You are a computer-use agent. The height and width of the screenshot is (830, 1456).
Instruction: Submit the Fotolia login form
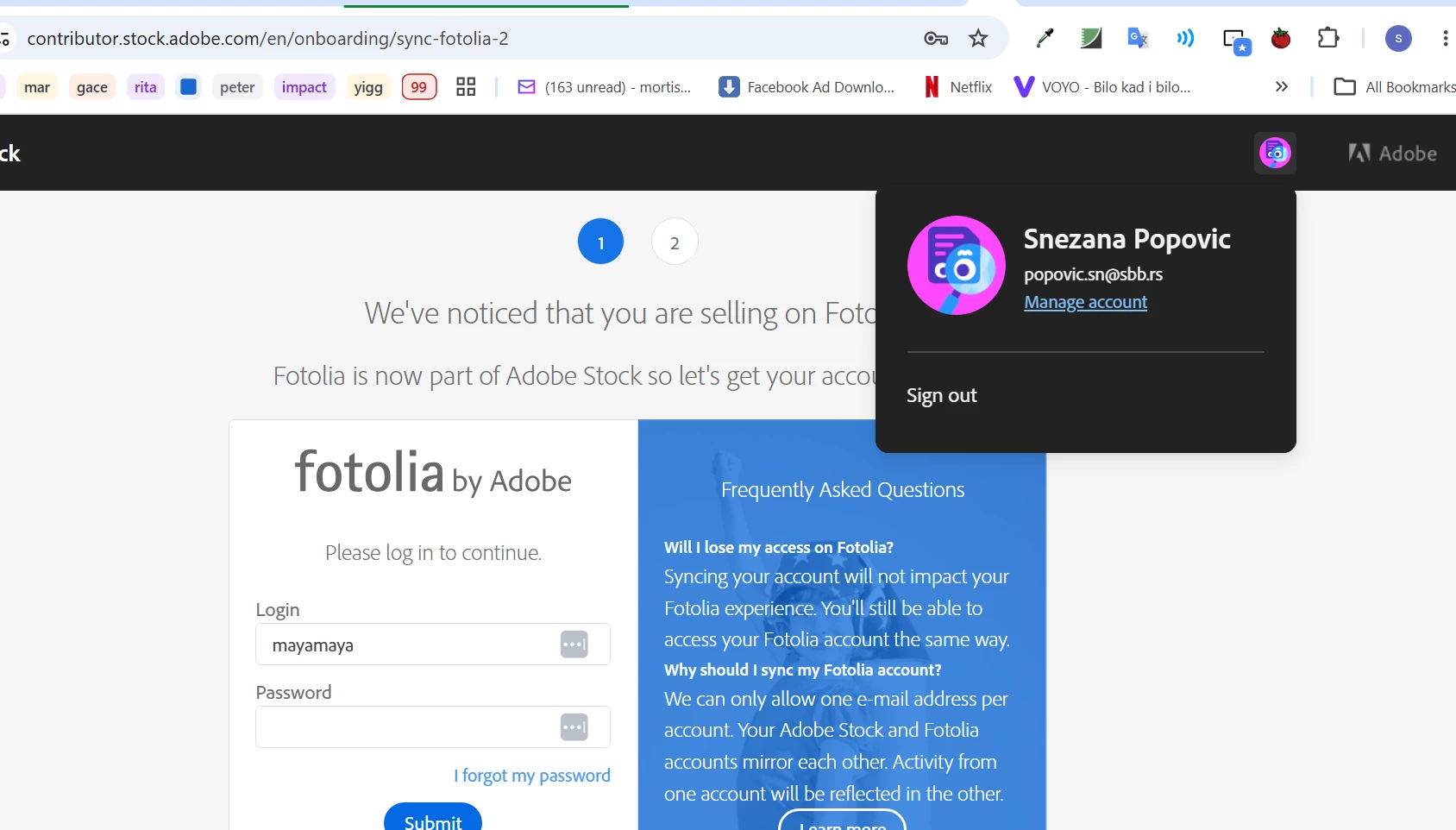[x=433, y=817]
